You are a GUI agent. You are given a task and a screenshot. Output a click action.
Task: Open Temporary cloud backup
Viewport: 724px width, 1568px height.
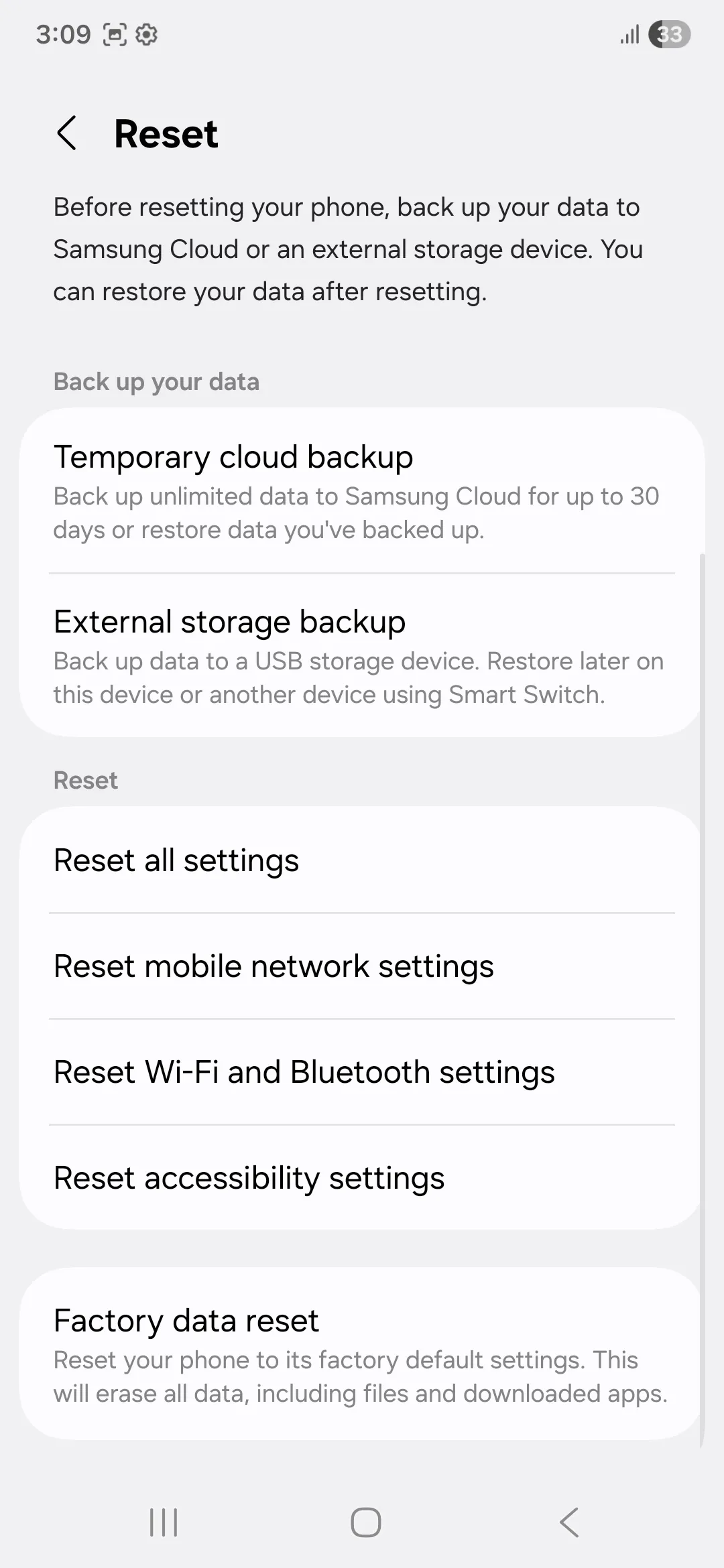coord(362,491)
